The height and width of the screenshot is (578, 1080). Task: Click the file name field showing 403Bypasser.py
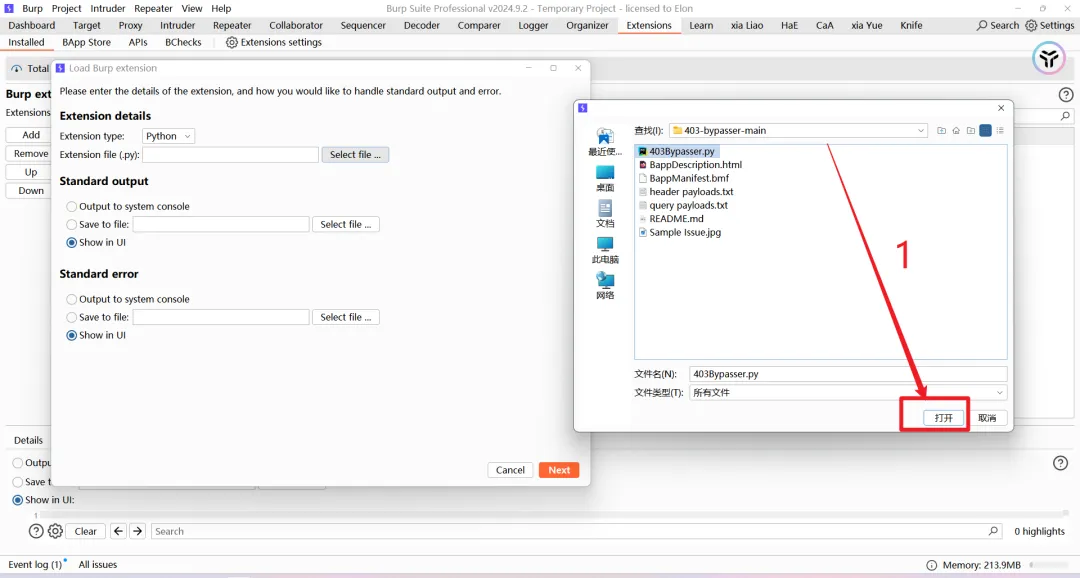[848, 374]
